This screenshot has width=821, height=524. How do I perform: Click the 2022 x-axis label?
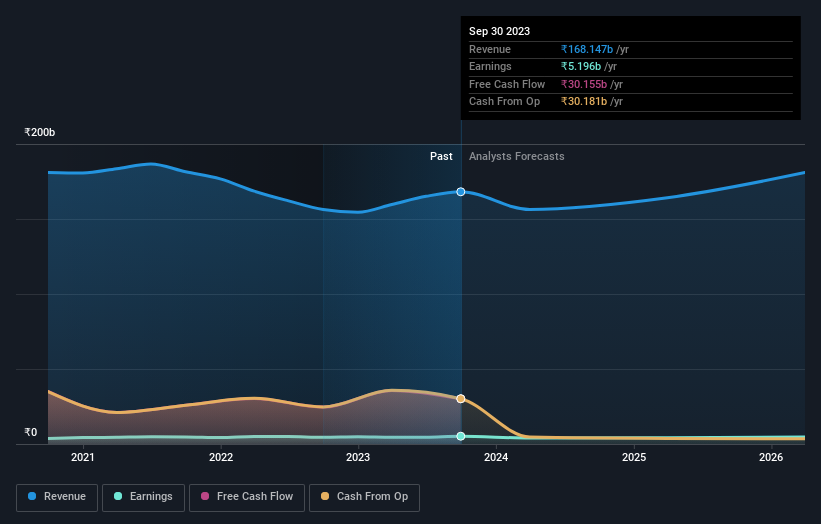(x=221, y=457)
